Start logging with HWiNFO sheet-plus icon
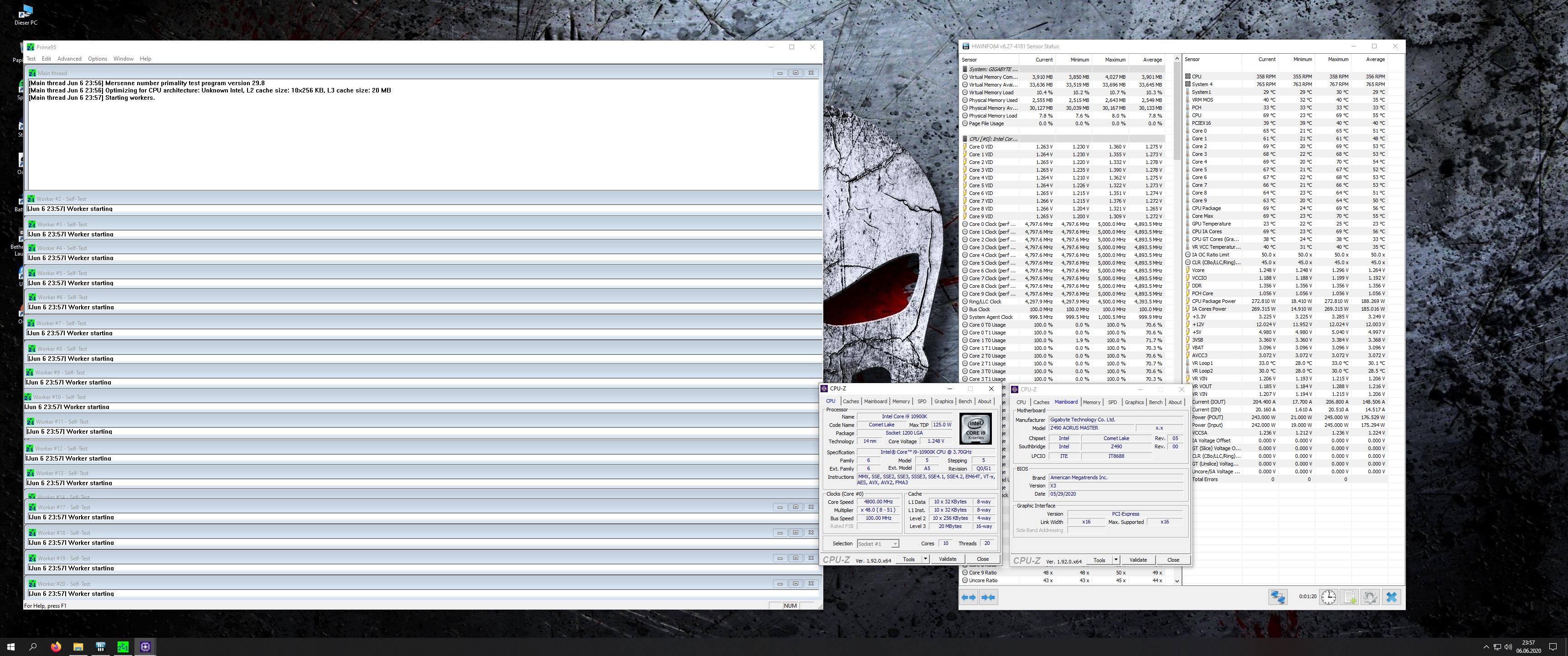The height and width of the screenshot is (656, 1568). [x=1350, y=597]
